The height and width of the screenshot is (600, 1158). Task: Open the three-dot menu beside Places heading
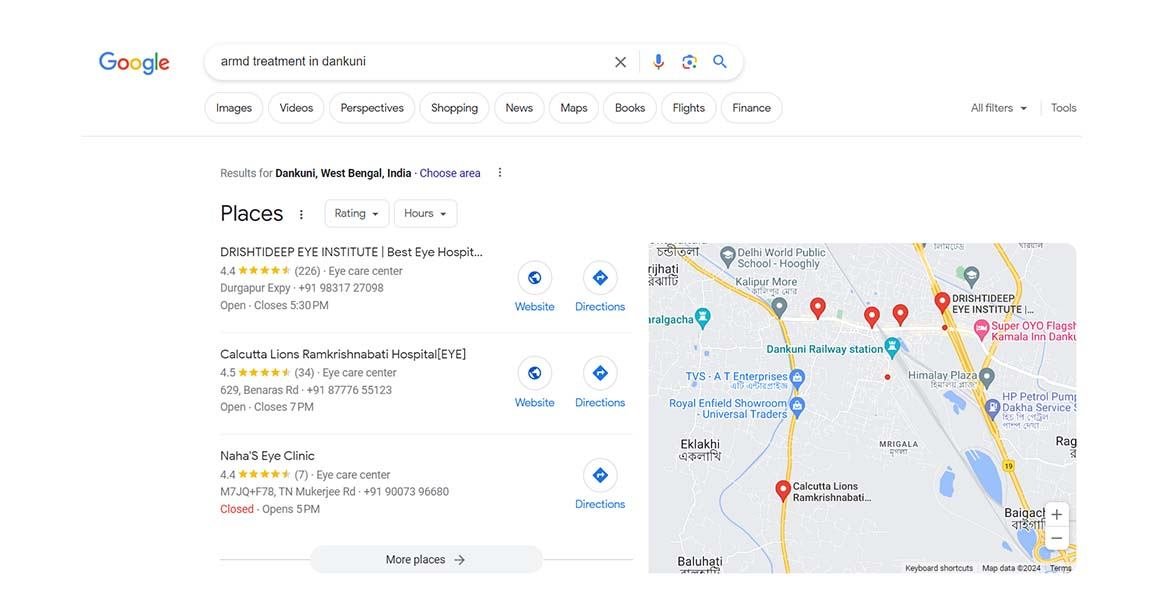tap(301, 214)
